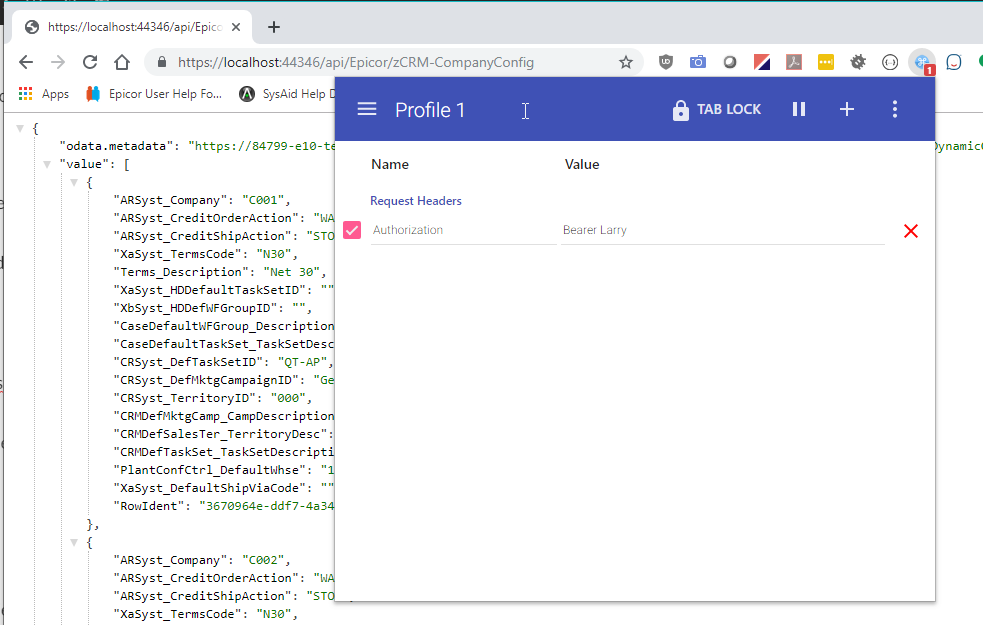The height and width of the screenshot is (625, 983).
Task: Open the gray circle extension icon
Action: tap(730, 62)
